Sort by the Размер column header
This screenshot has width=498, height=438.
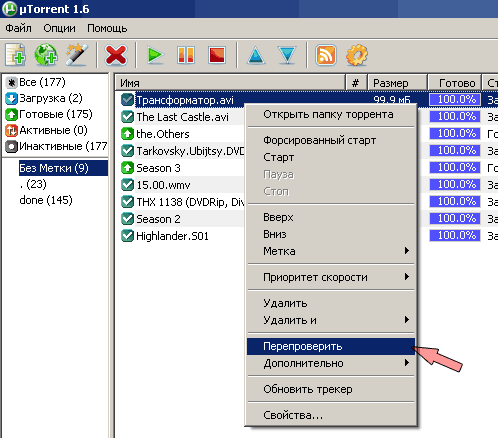tap(397, 83)
